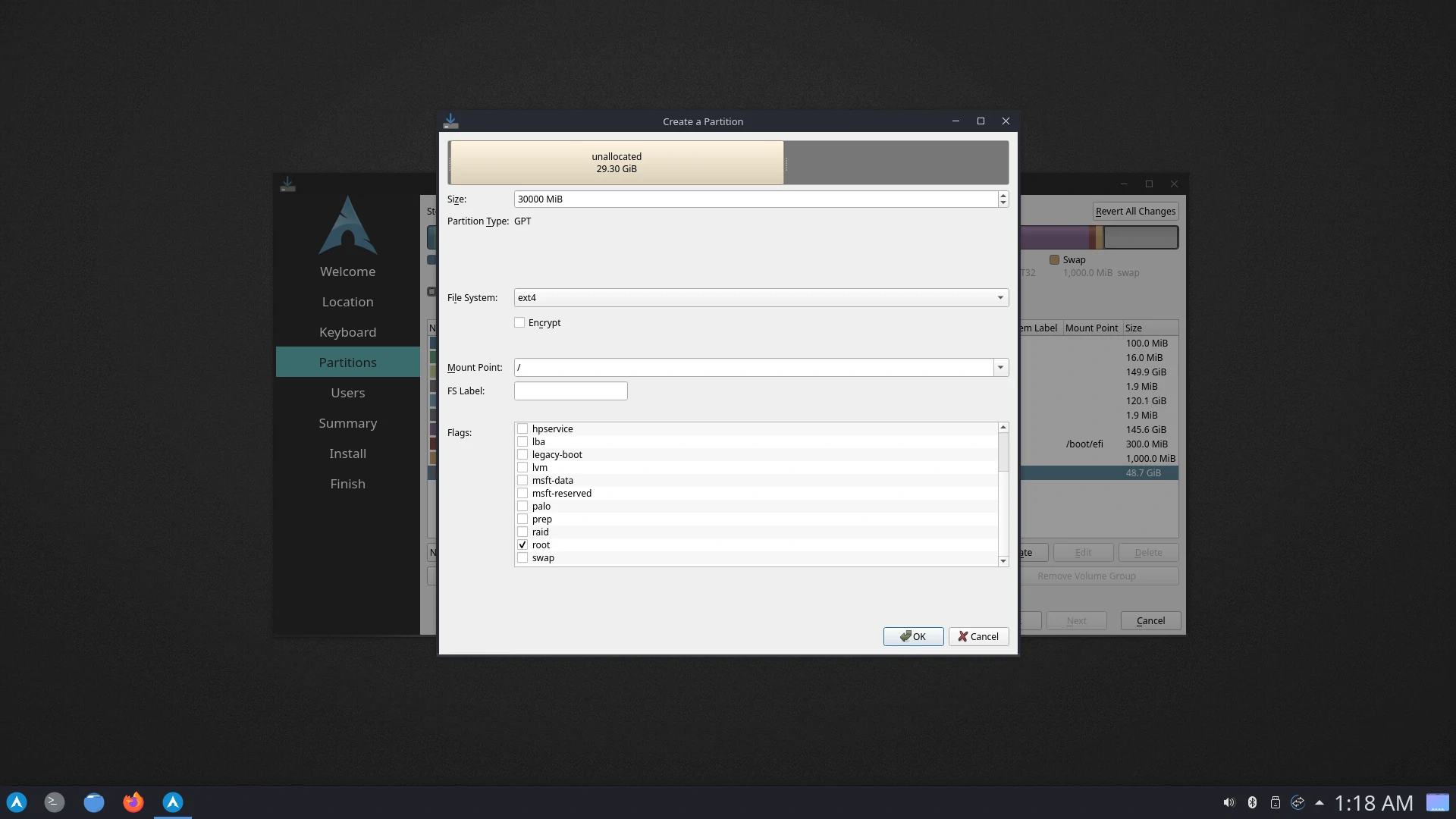Click the partition resize handle on bar
The width and height of the screenshot is (1456, 819).
(x=786, y=163)
